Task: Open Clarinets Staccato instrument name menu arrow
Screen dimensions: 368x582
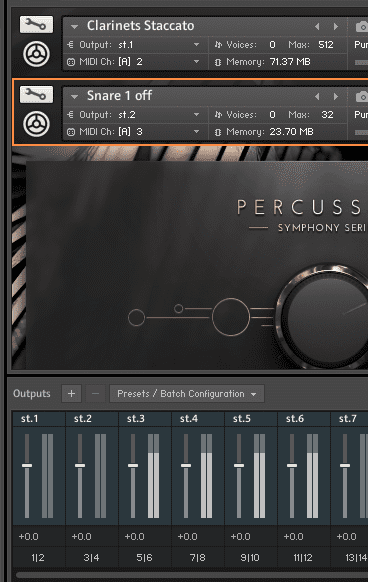Action: (74, 27)
